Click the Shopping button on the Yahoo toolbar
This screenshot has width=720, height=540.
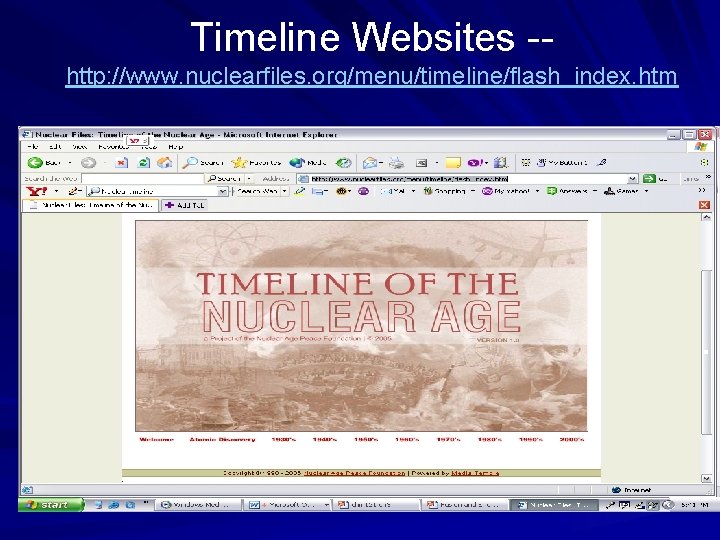pos(444,191)
